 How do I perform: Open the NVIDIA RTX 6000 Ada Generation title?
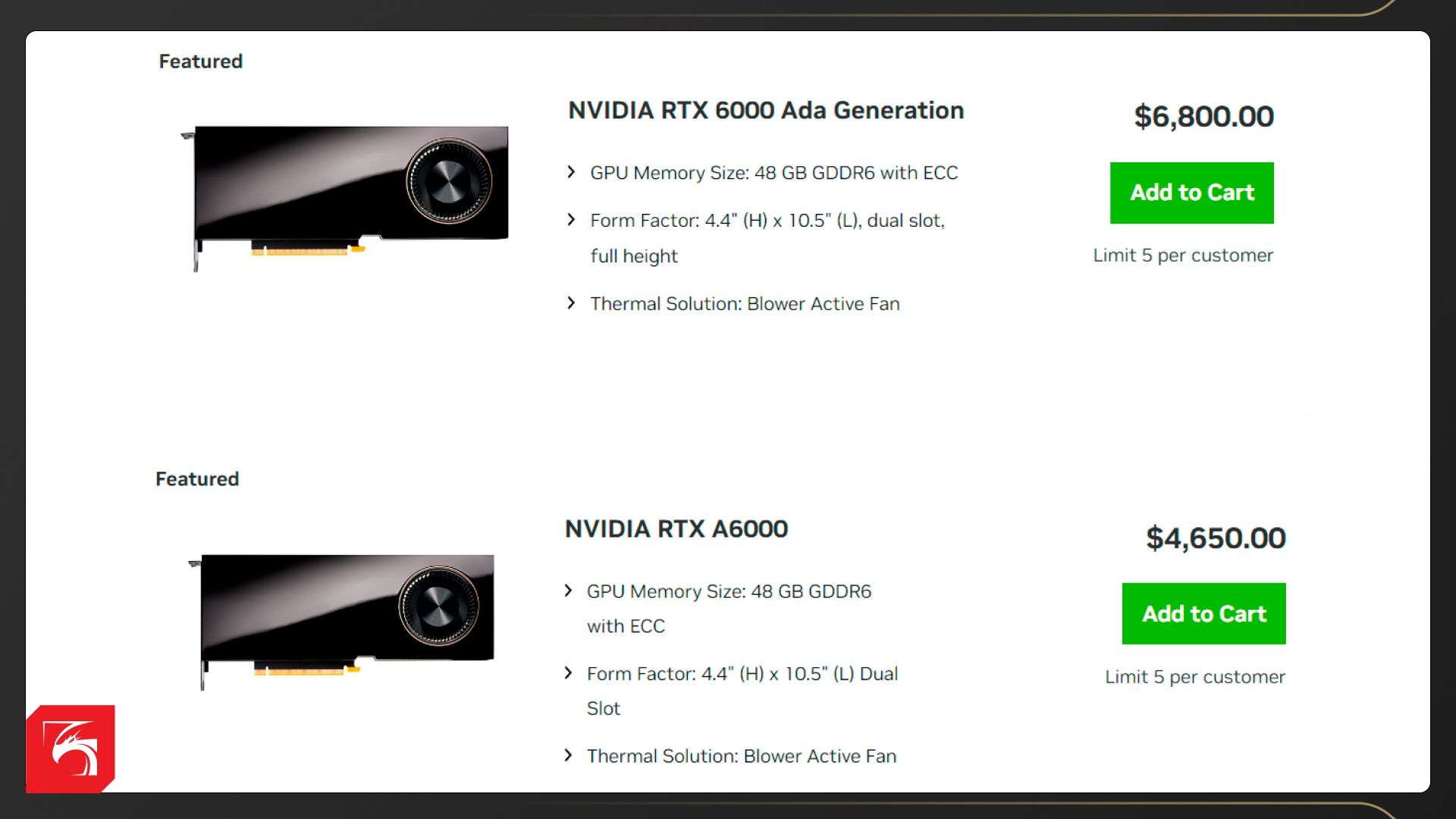click(766, 111)
